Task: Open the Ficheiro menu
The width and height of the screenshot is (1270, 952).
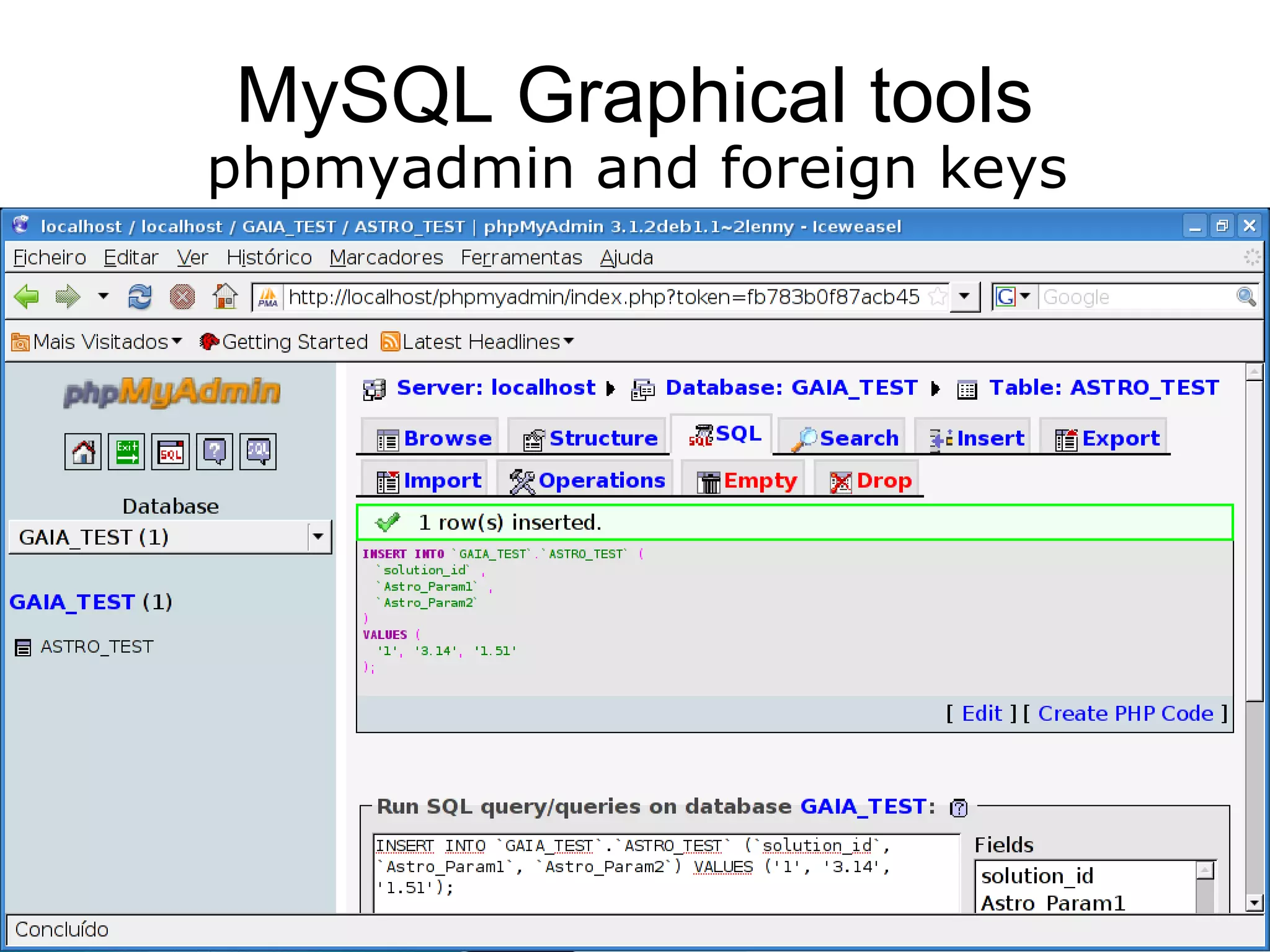Action: (50, 257)
